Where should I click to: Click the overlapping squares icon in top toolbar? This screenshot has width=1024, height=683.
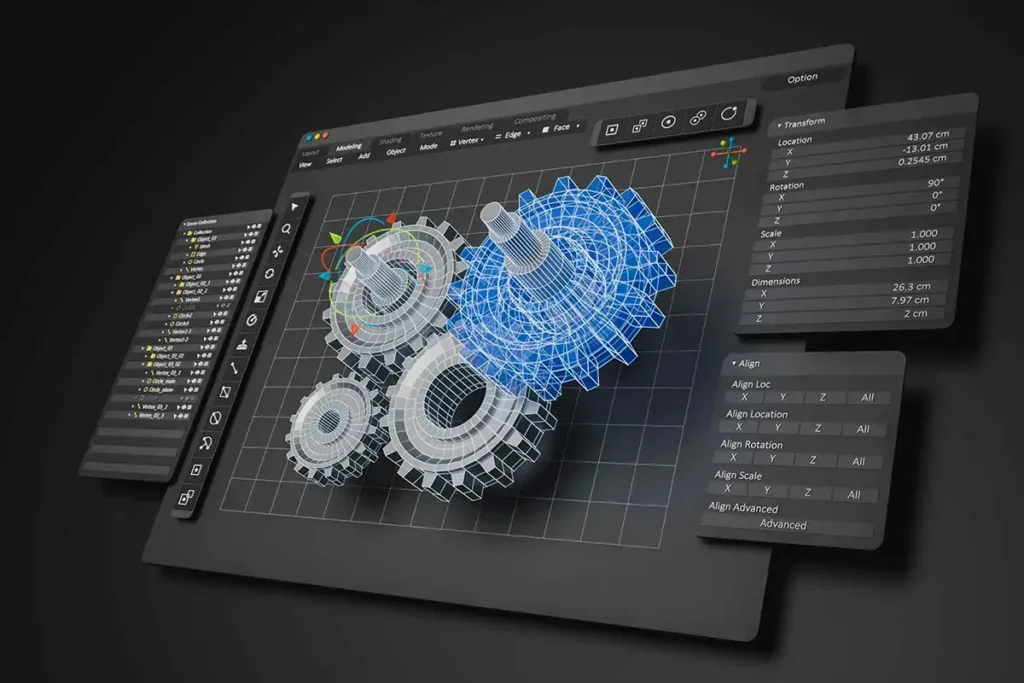point(639,125)
